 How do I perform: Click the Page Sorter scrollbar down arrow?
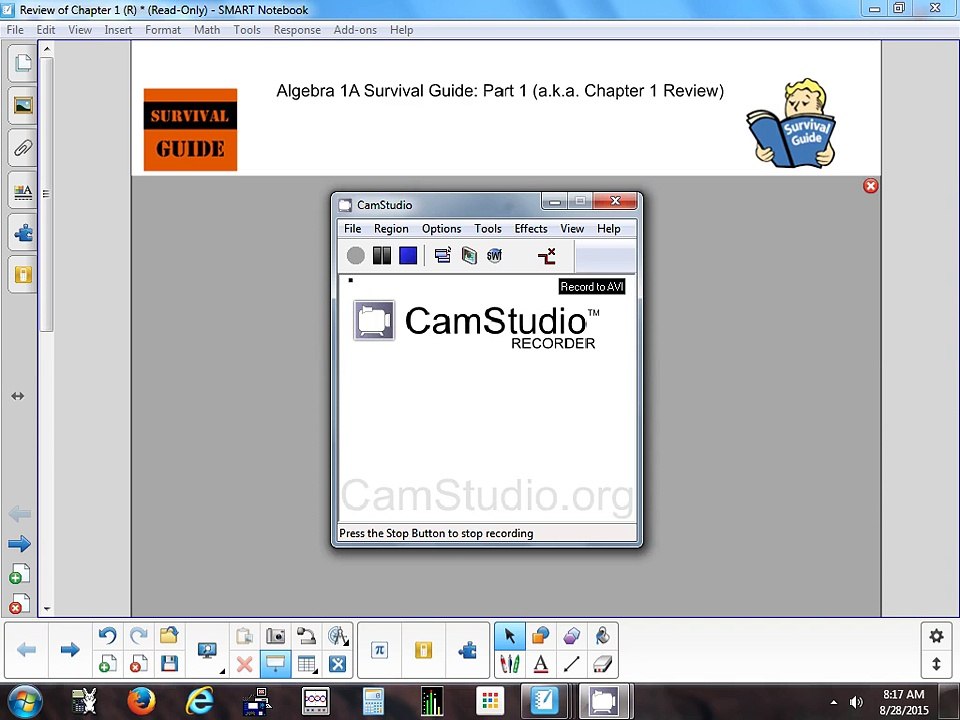click(47, 609)
